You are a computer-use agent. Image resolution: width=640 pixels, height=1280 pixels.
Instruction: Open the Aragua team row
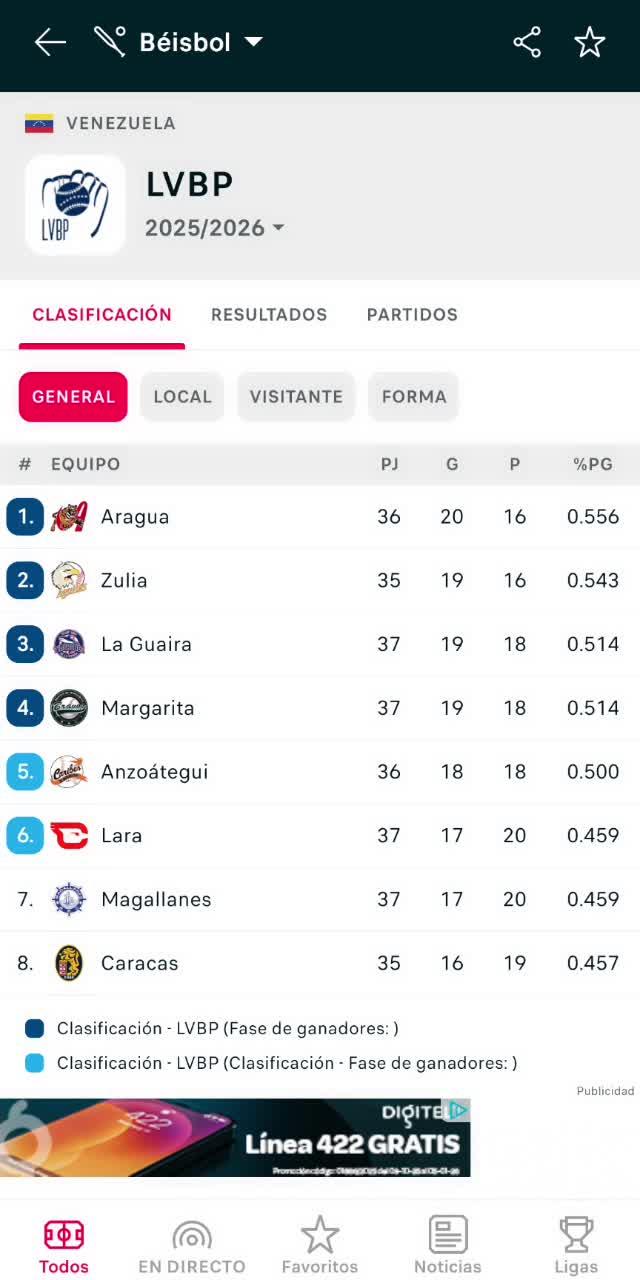click(x=320, y=517)
